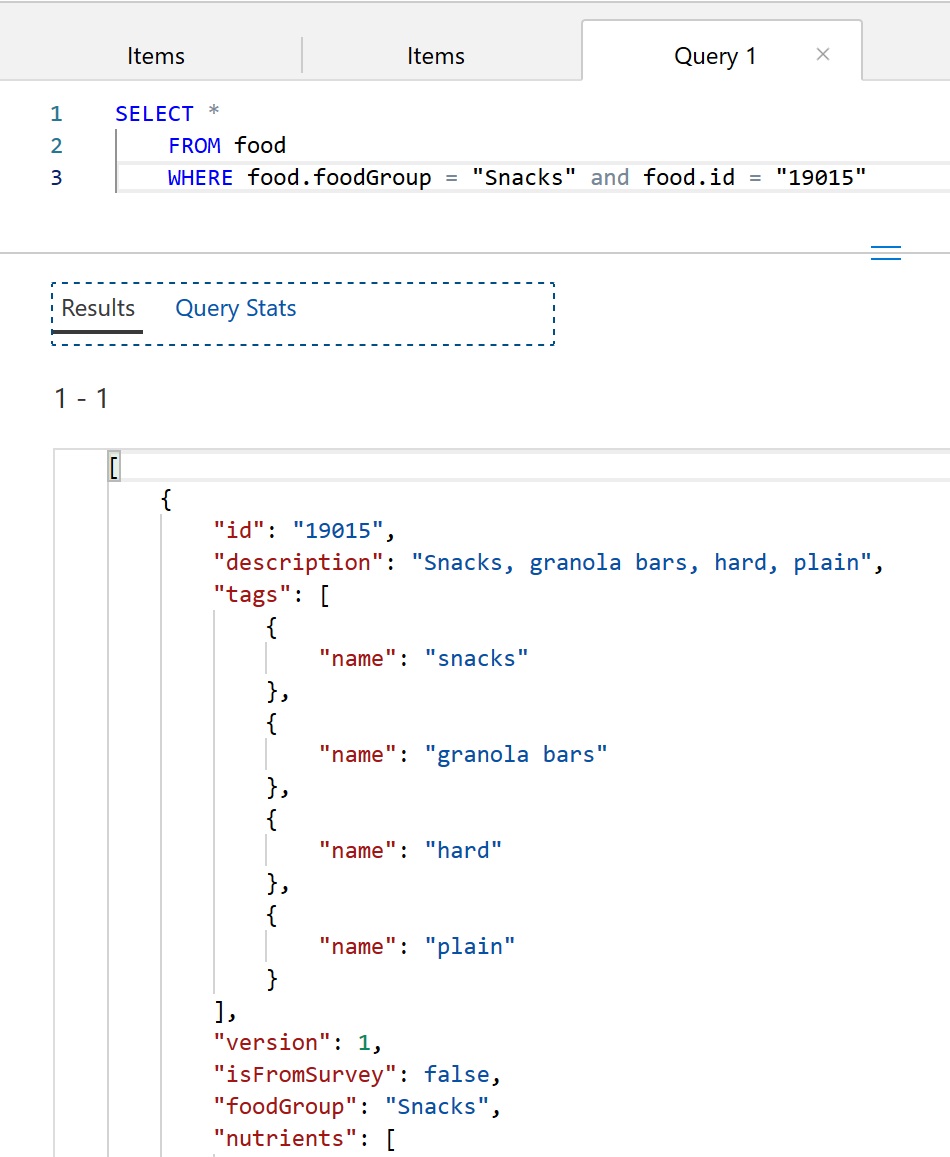Switch to the Results tab
The height and width of the screenshot is (1157, 950).
tap(97, 308)
